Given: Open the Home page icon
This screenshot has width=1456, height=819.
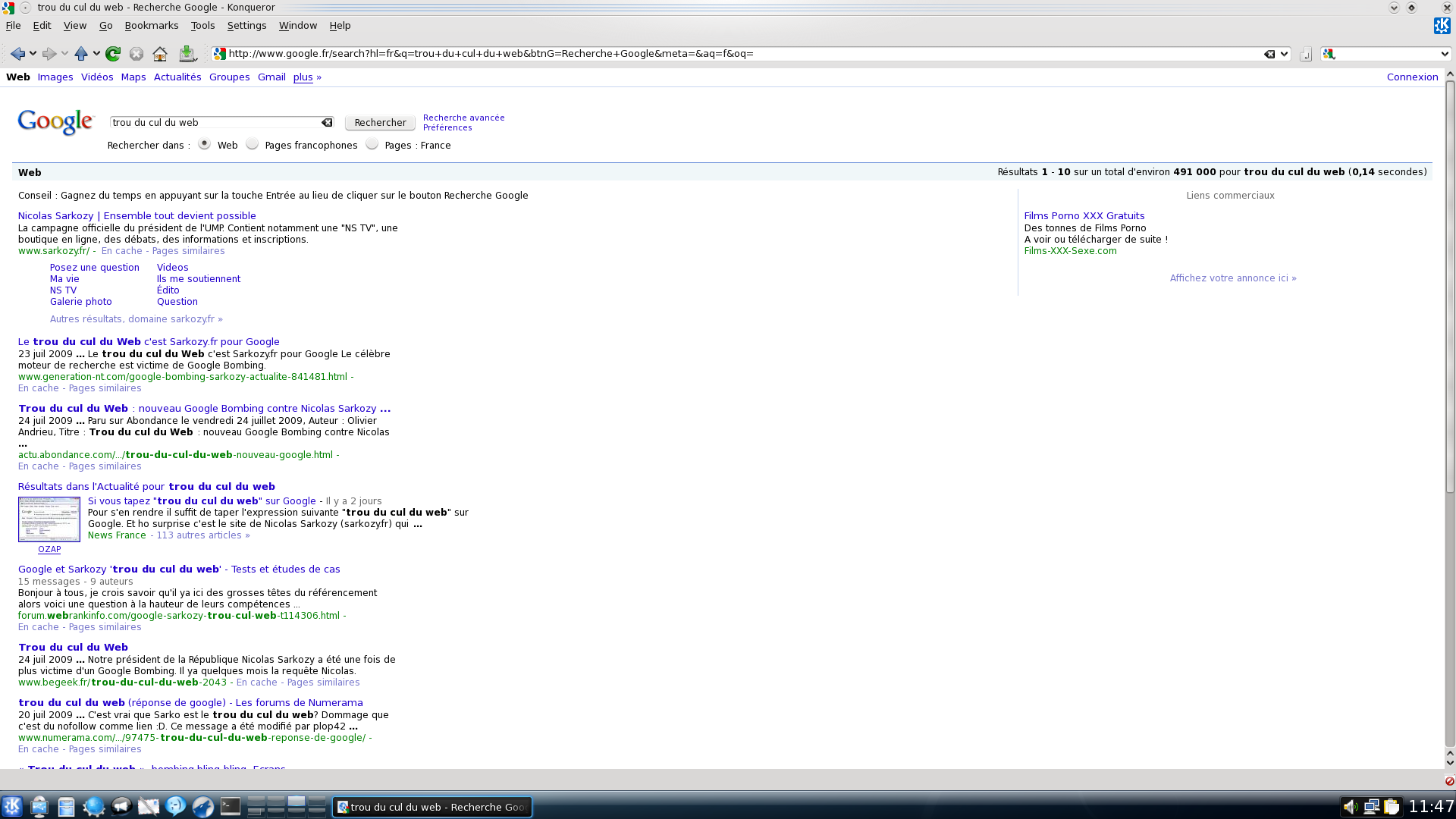Looking at the screenshot, I should tap(160, 54).
